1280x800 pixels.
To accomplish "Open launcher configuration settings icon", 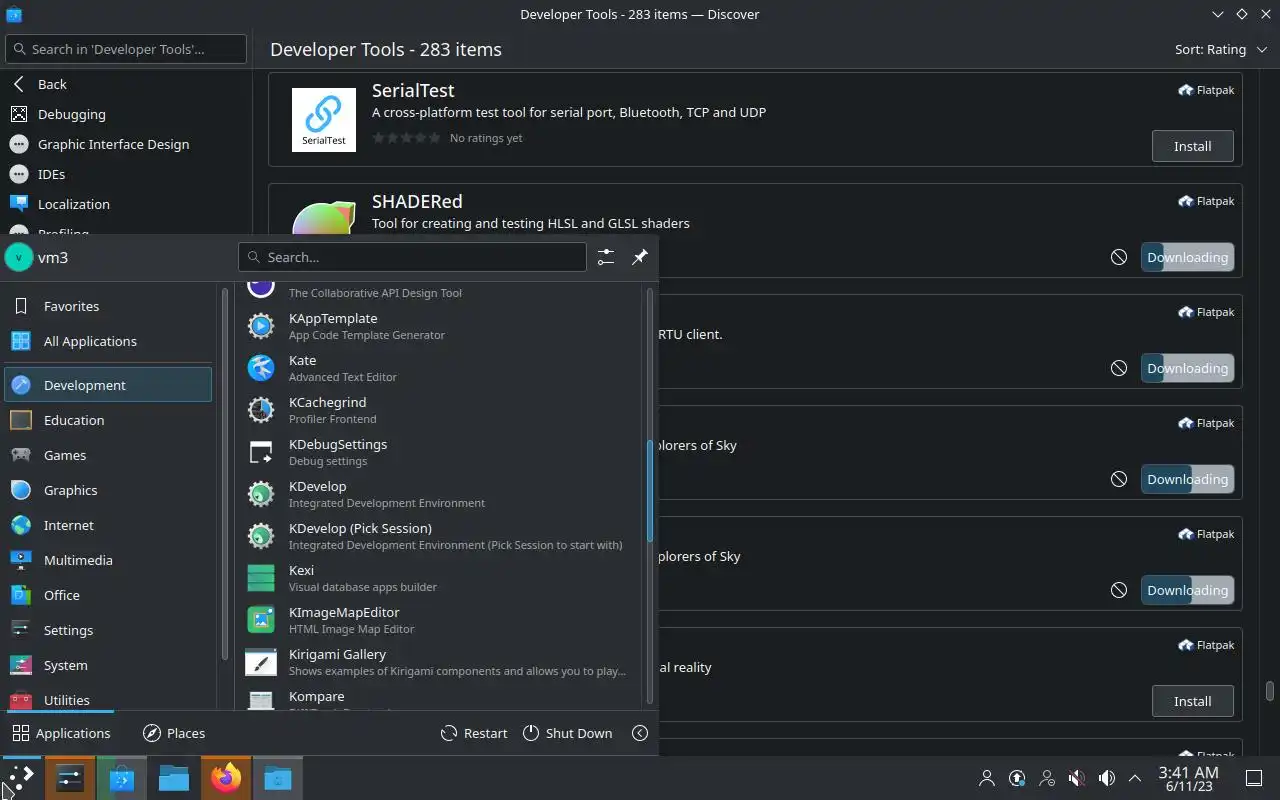I will point(606,257).
